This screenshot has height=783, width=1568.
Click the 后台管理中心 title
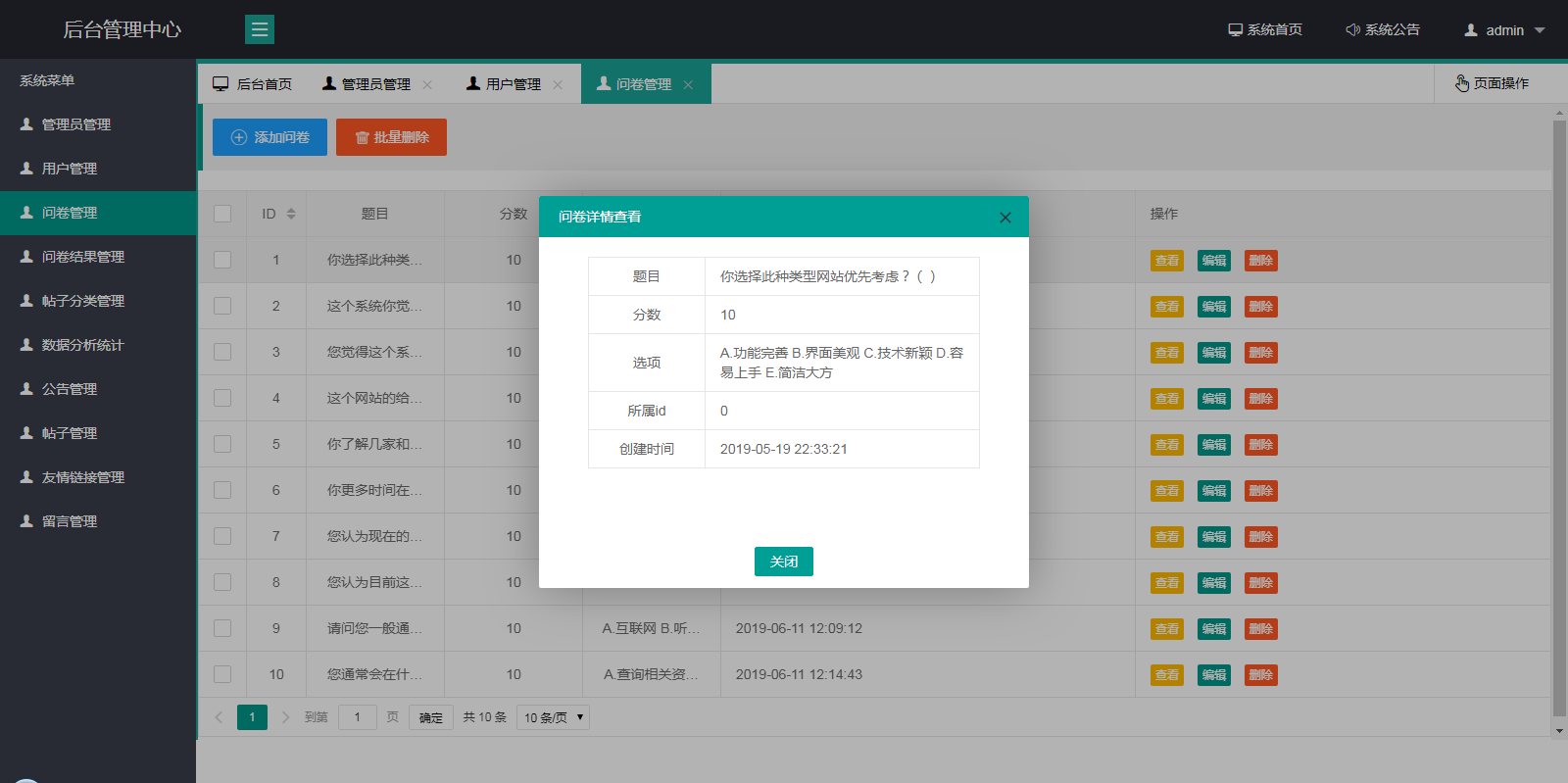122,29
